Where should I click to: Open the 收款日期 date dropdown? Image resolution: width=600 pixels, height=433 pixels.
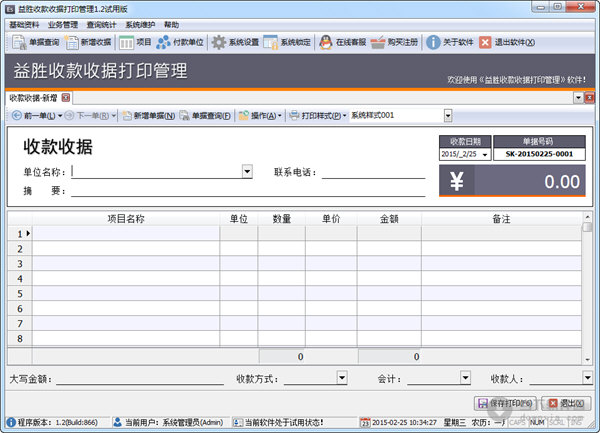(485, 155)
